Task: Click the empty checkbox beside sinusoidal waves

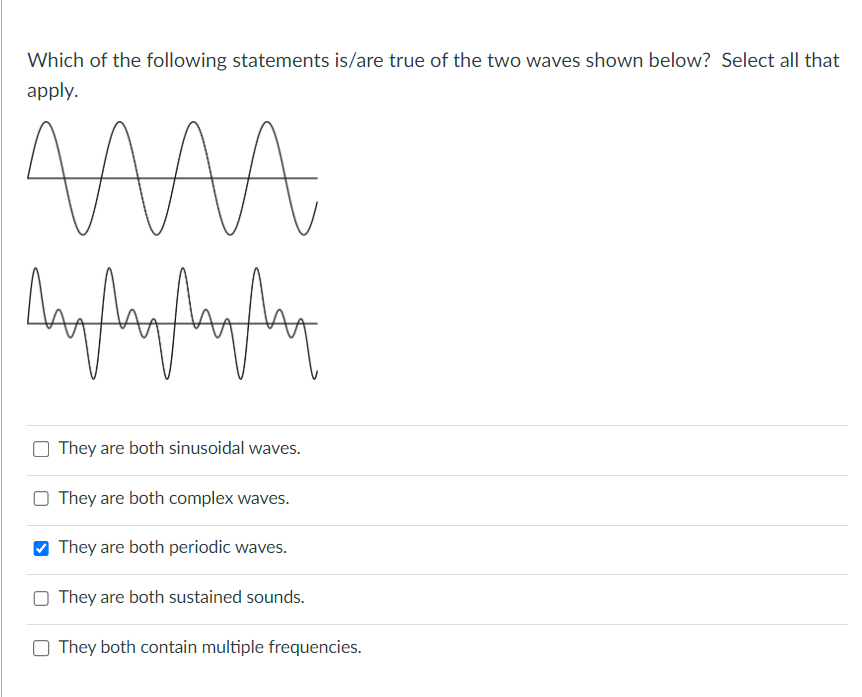Action: pos(41,448)
